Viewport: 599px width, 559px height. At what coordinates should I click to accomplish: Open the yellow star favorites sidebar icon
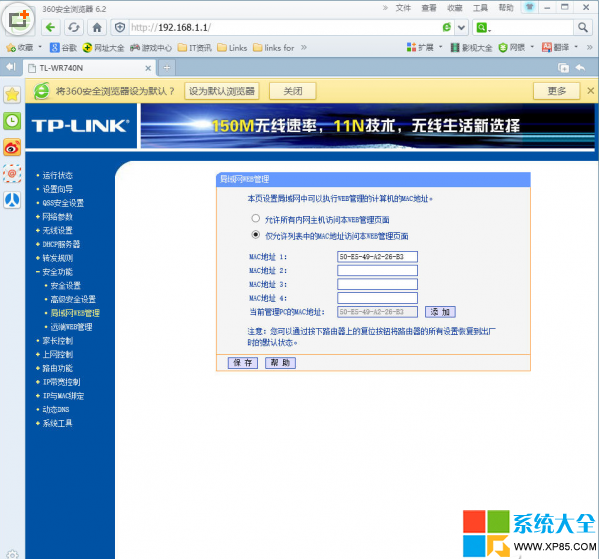tap(12, 94)
